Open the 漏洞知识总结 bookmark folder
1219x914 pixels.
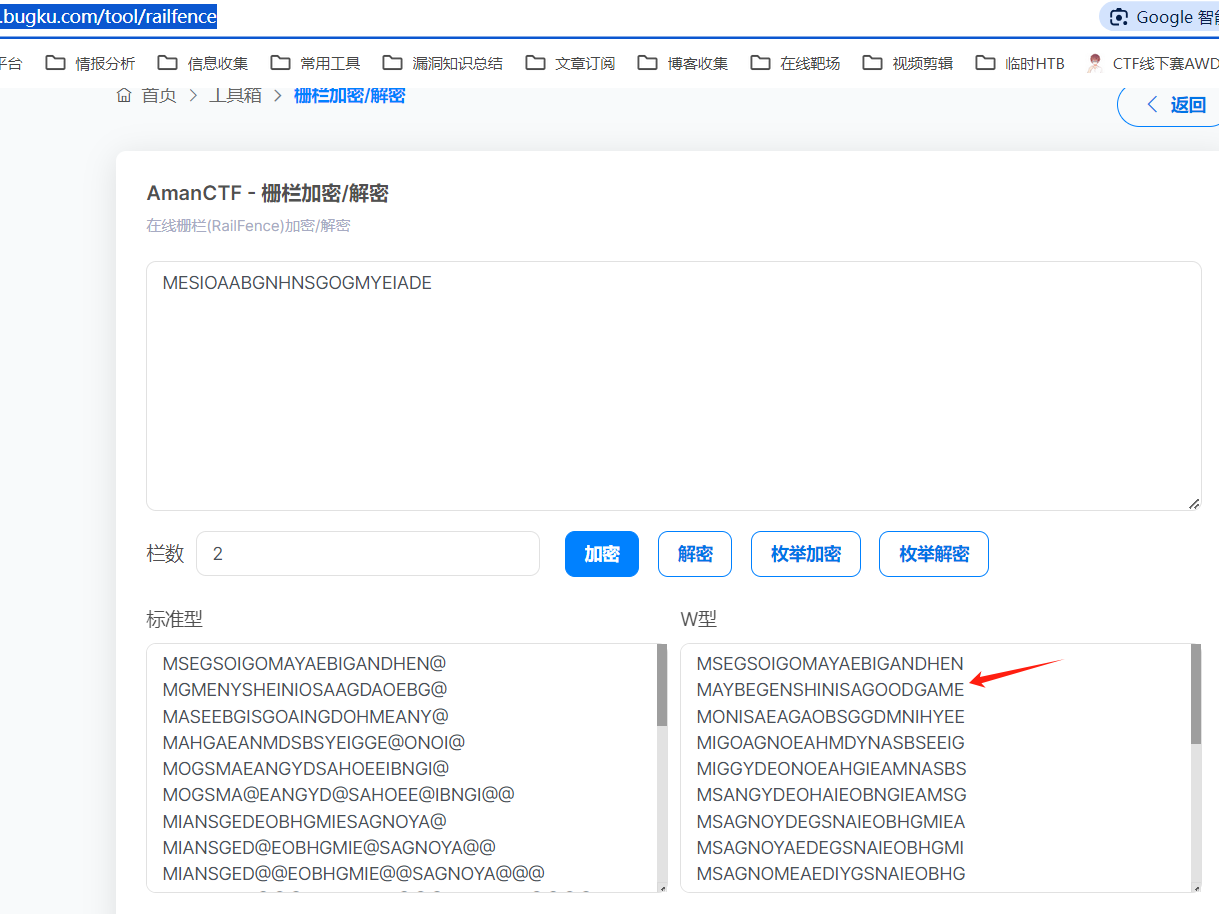(444, 63)
